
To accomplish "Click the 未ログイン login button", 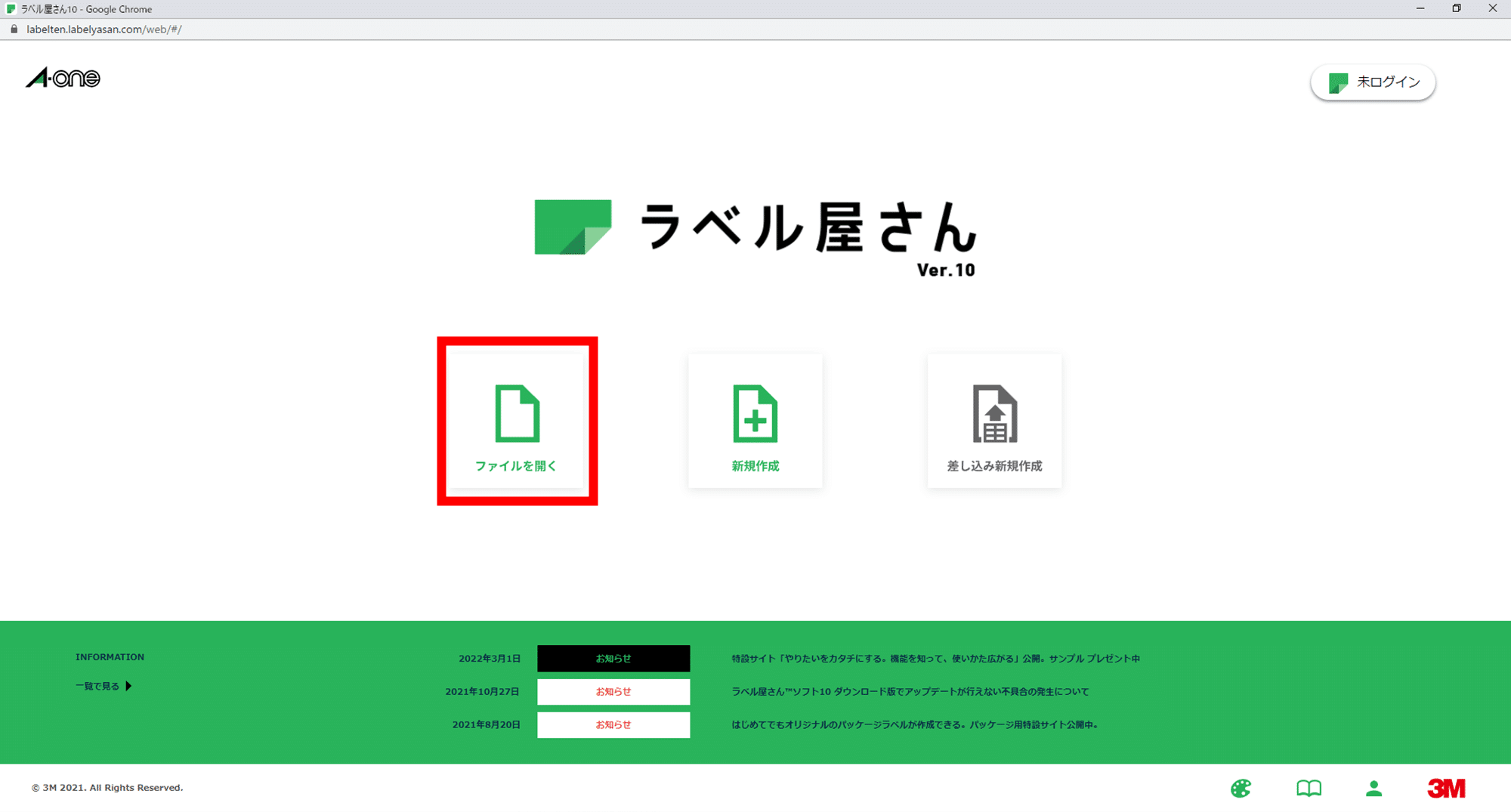I will (x=1373, y=82).
